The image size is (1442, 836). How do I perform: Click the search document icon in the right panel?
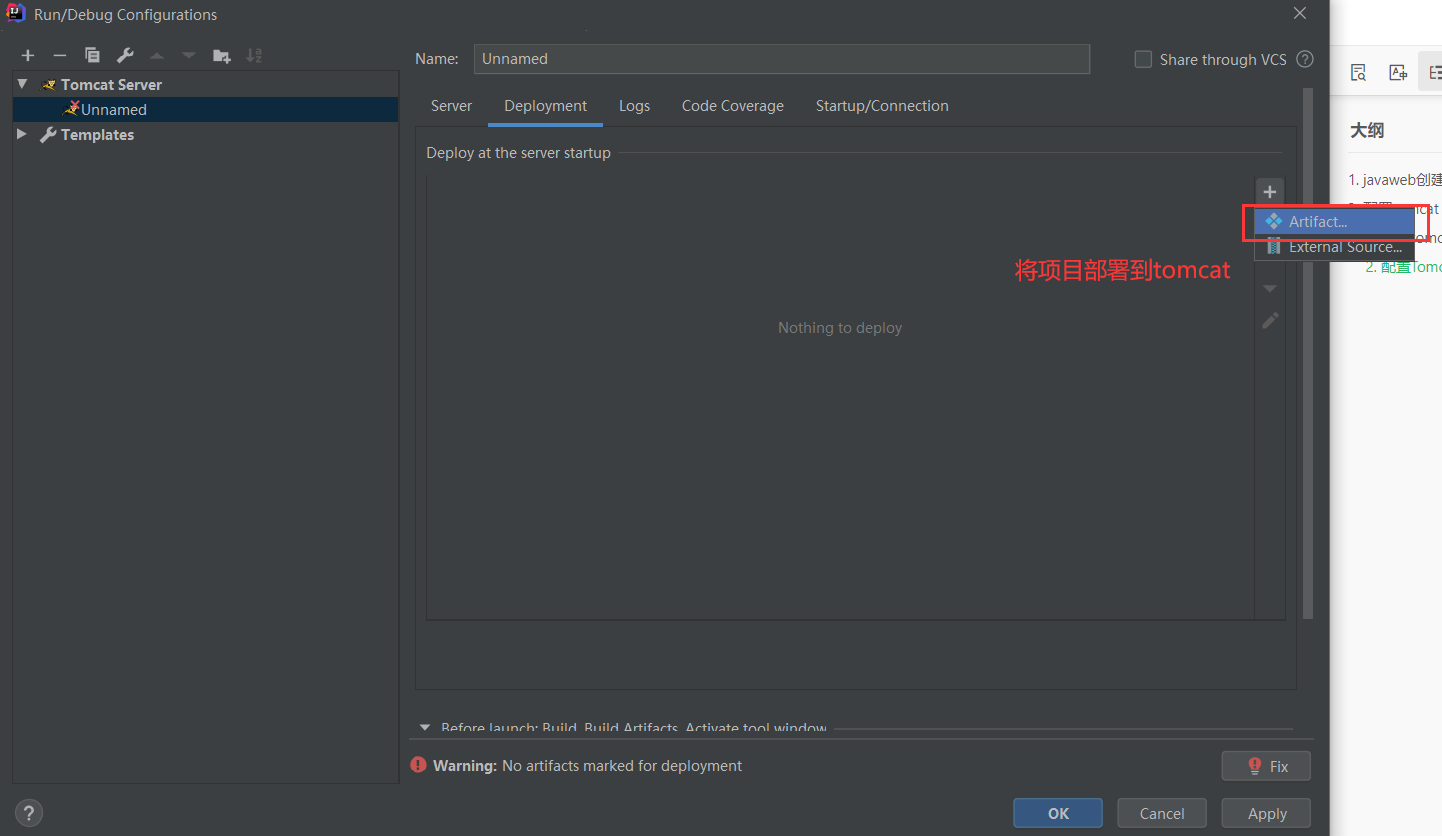coord(1358,72)
